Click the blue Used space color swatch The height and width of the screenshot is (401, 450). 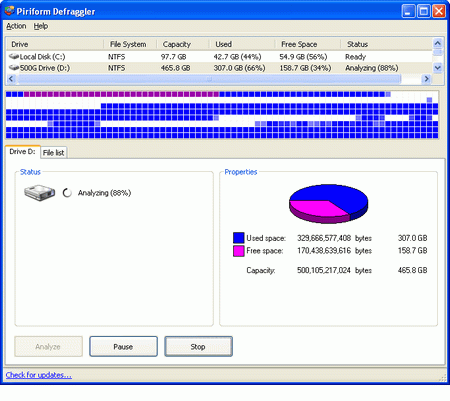(239, 238)
